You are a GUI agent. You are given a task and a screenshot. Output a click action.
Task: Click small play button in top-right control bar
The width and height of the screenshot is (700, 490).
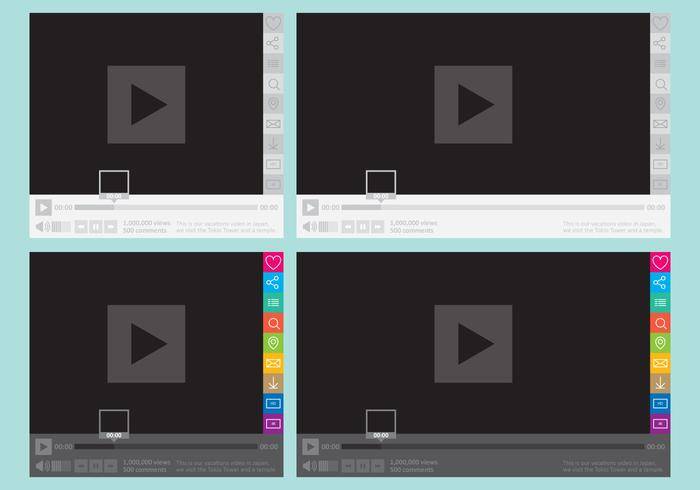[x=310, y=208]
